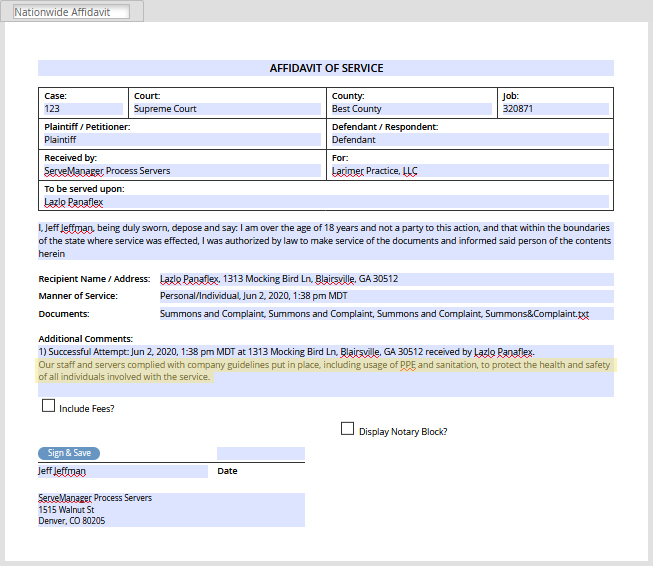Click the Additional Comments label
The image size is (653, 566).
click(x=85, y=339)
